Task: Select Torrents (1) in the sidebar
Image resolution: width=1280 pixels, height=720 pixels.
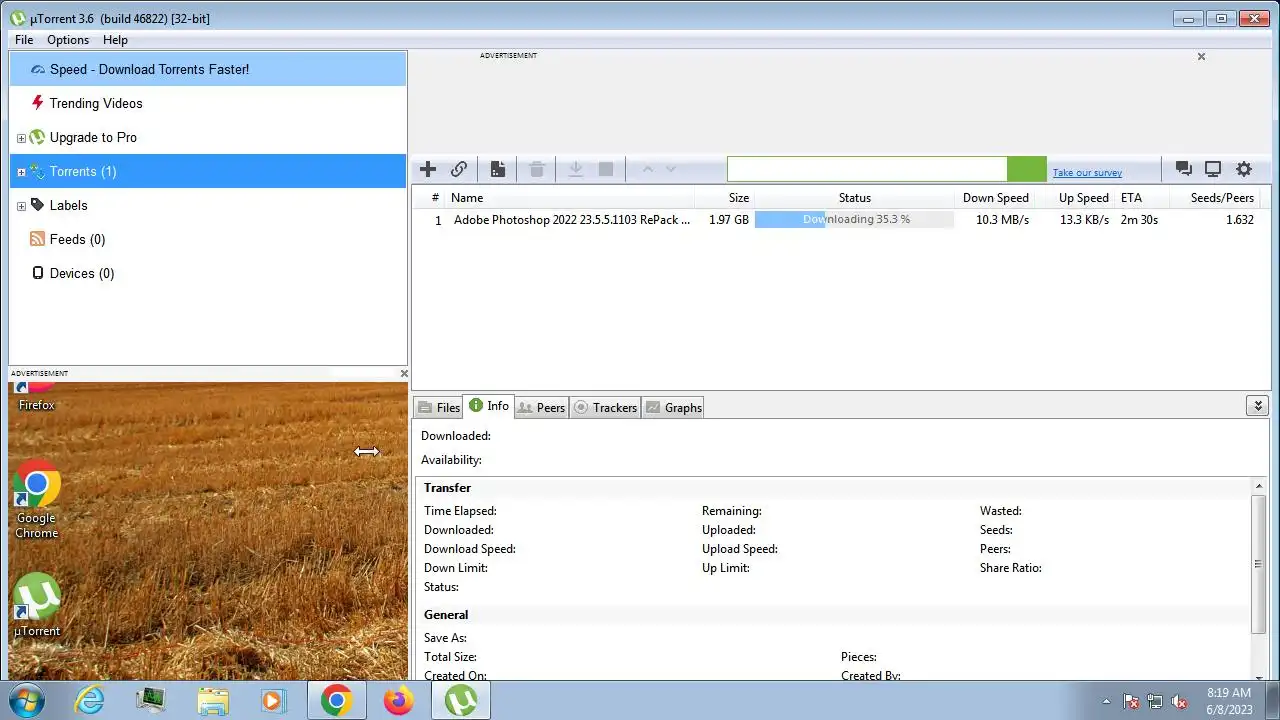Action: [x=208, y=171]
